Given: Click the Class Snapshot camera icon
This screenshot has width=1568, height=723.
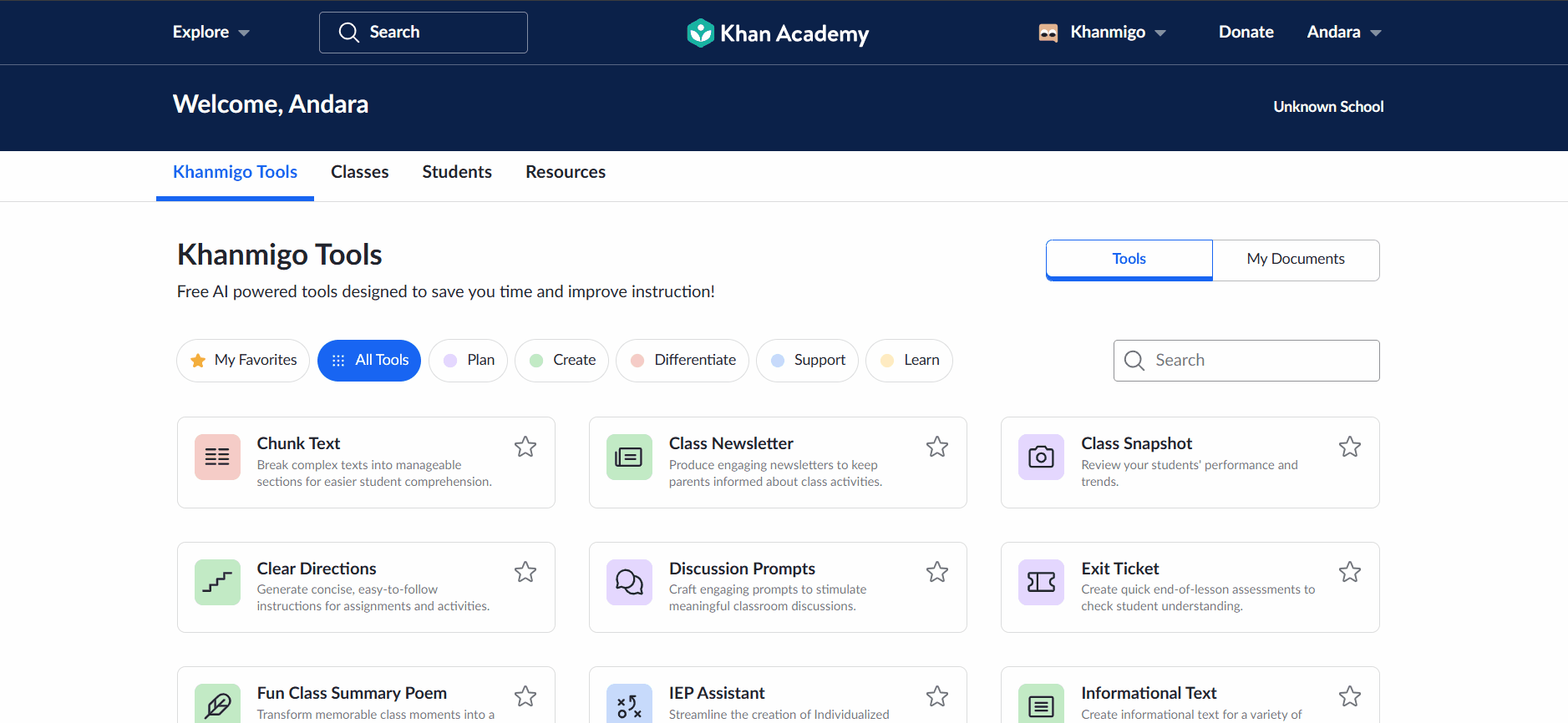Looking at the screenshot, I should pos(1041,457).
